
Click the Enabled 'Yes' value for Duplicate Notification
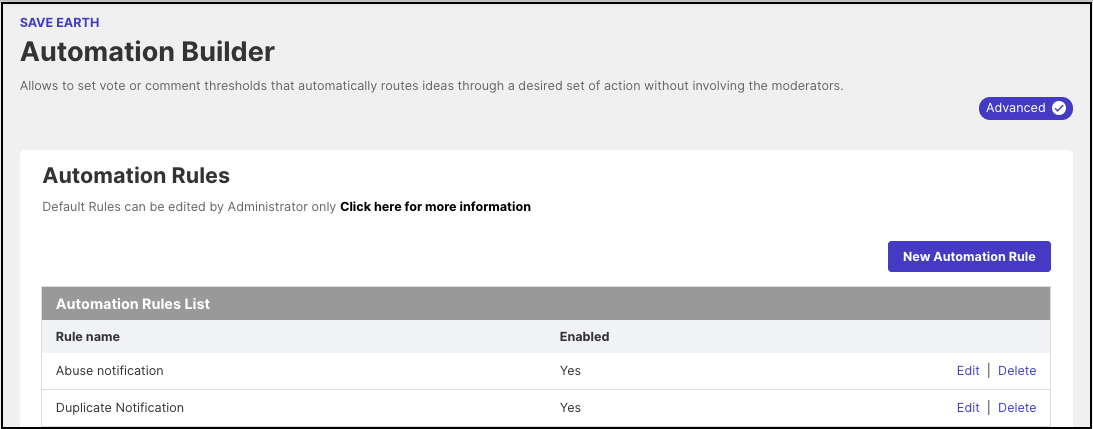570,407
